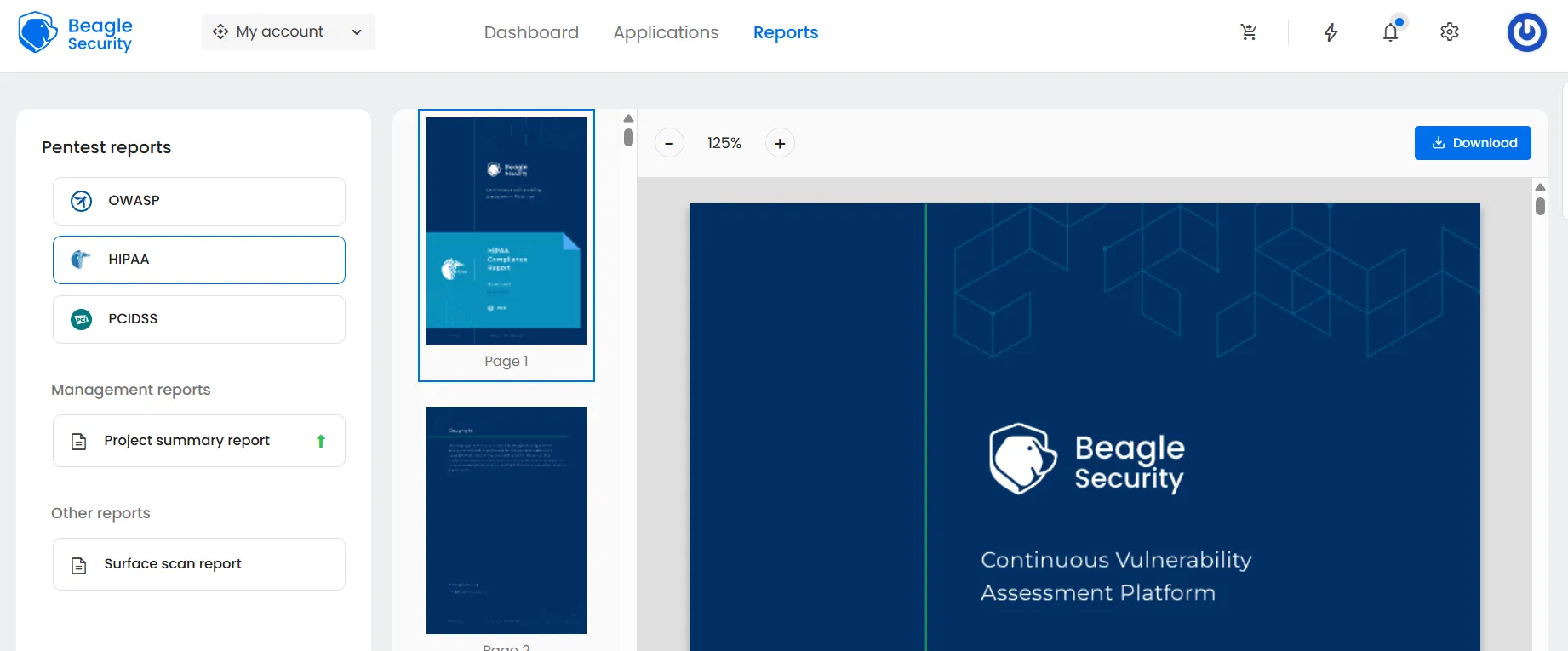This screenshot has width=1568, height=651.
Task: Expand the My account chevron arrow
Action: (x=357, y=32)
